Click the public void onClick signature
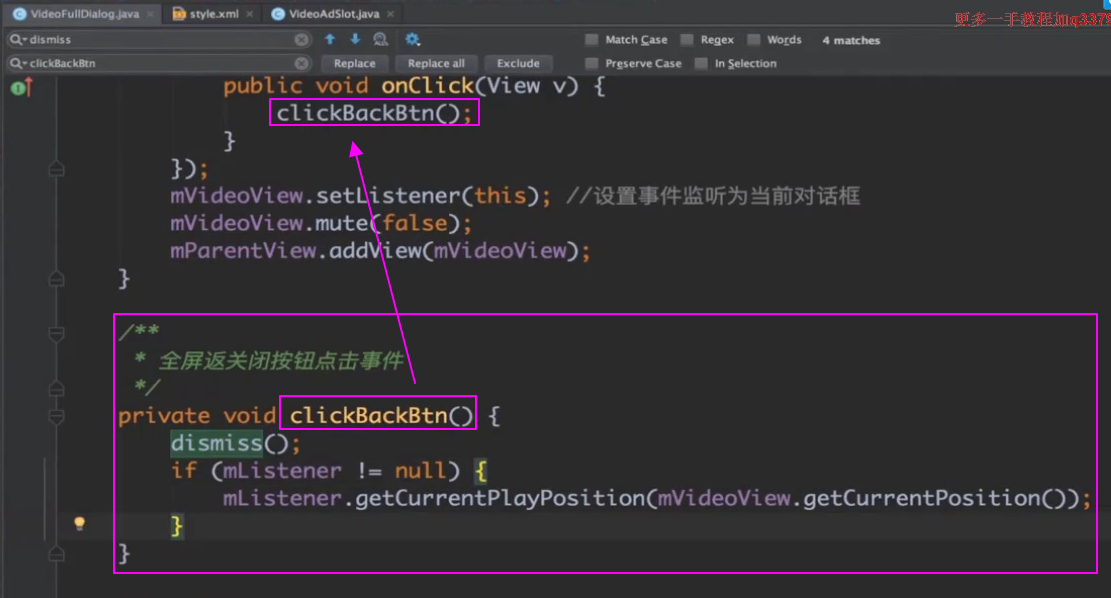 coord(414,86)
